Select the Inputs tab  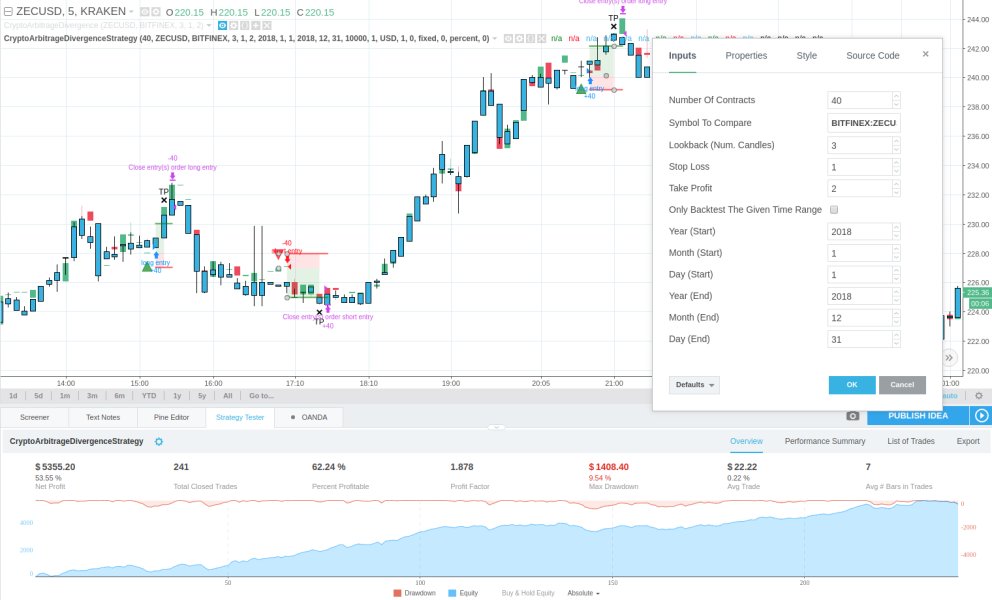coord(682,56)
